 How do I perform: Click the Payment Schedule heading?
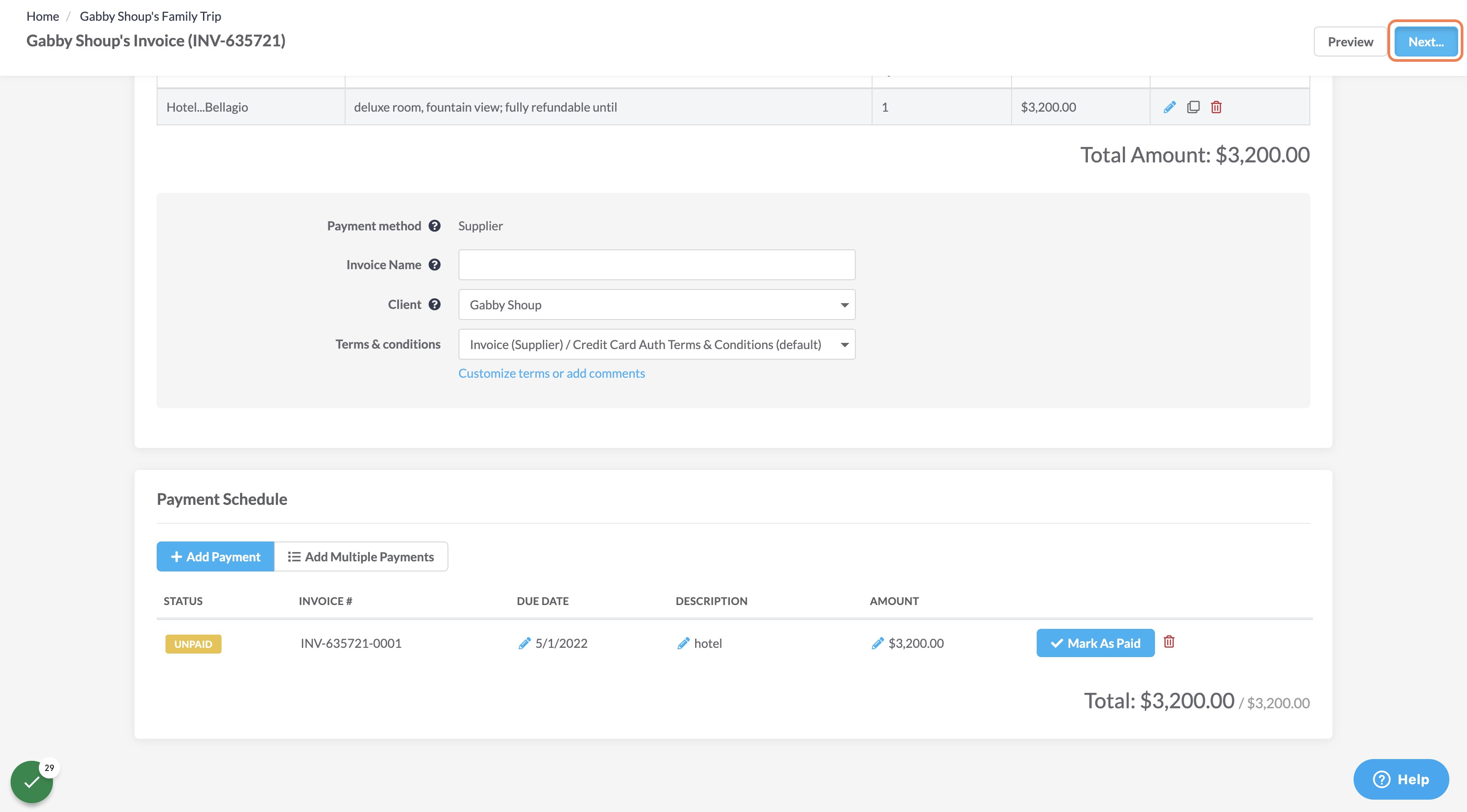[x=222, y=500]
